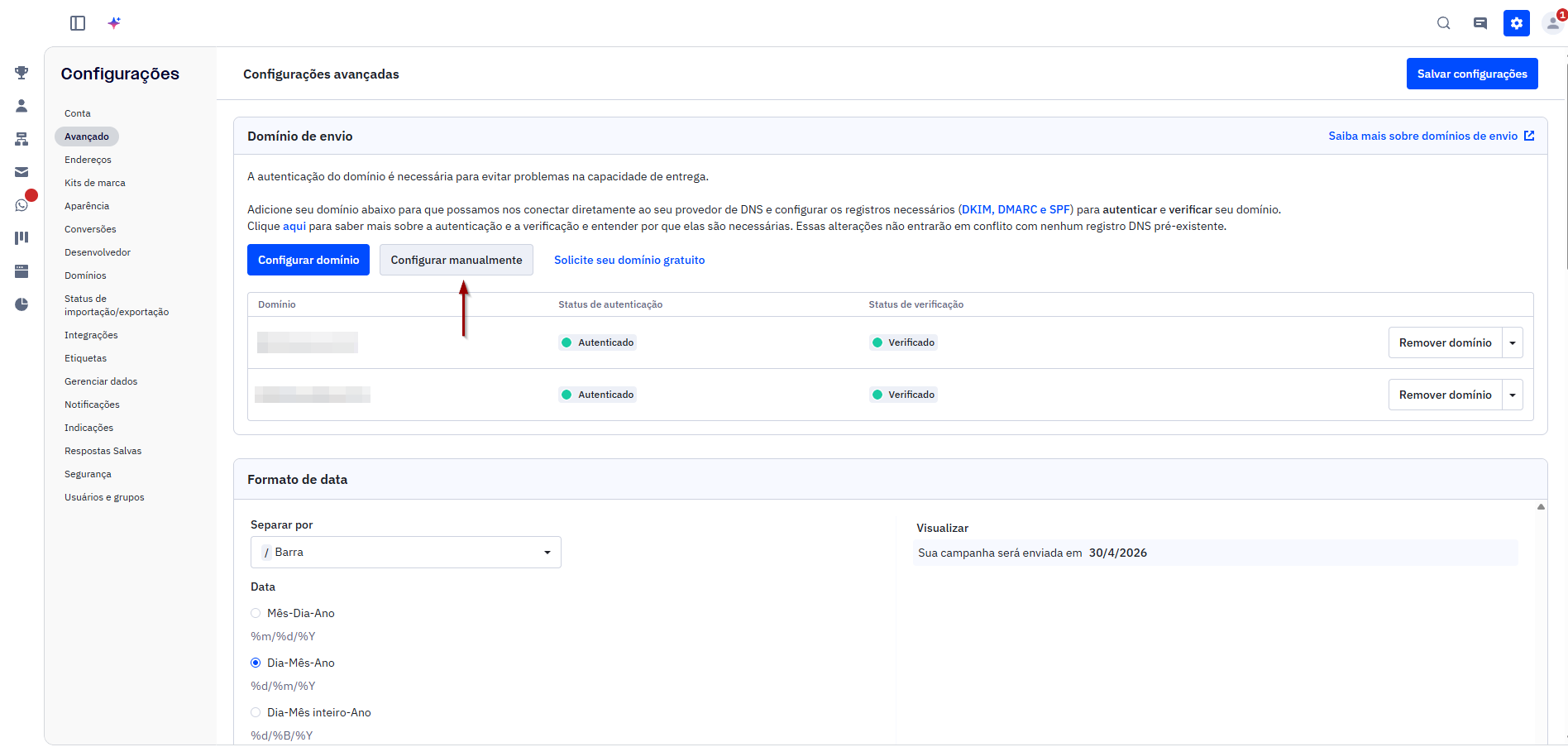This screenshot has width=1568, height=747.
Task: Open the trophy icon in left rail
Action: [x=22, y=73]
